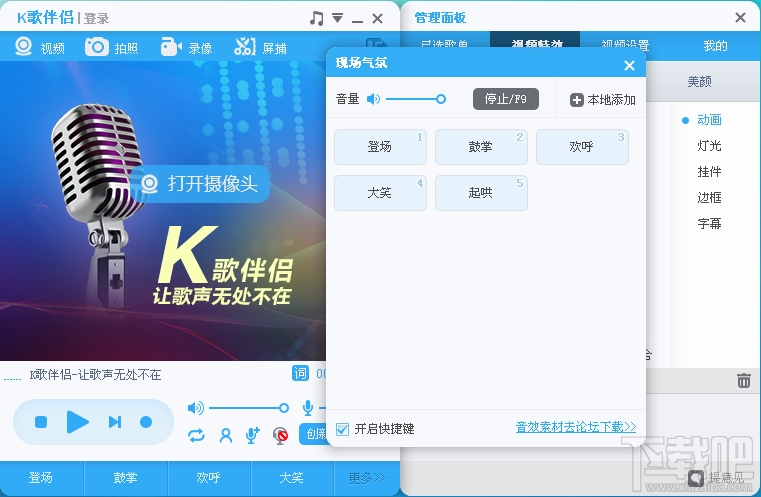Screen dimensions: 761x497
Task: Mute the main player speaker icon
Action: point(196,408)
